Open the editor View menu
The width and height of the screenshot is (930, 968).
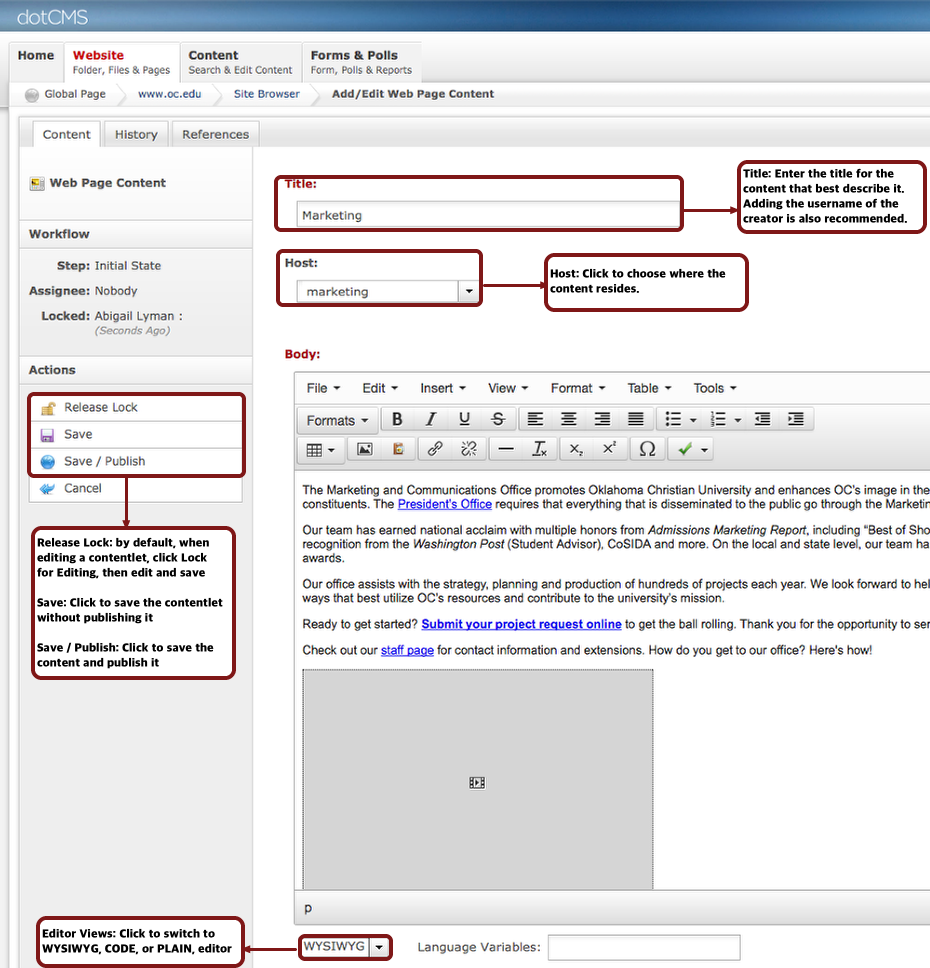508,388
